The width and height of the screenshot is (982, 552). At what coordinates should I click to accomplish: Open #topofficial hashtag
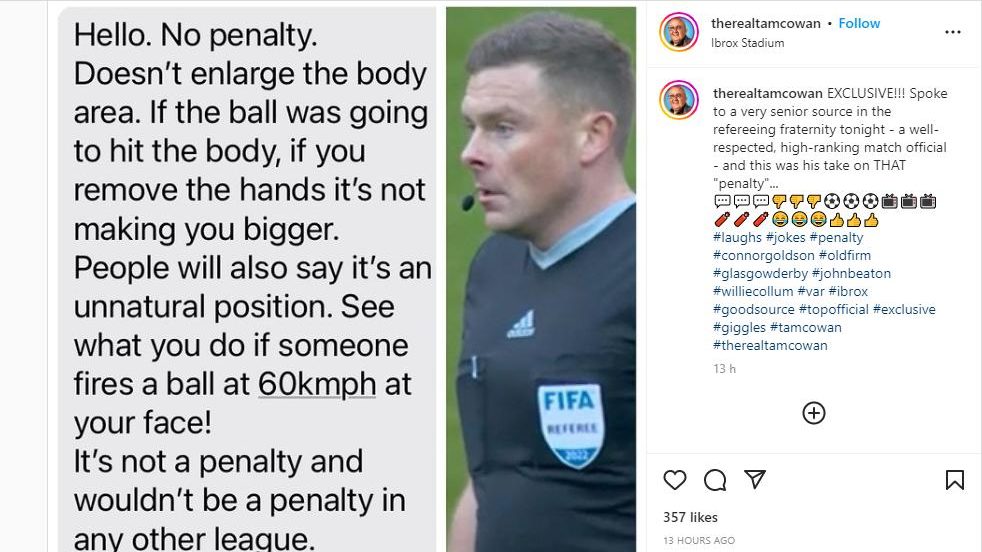point(834,309)
